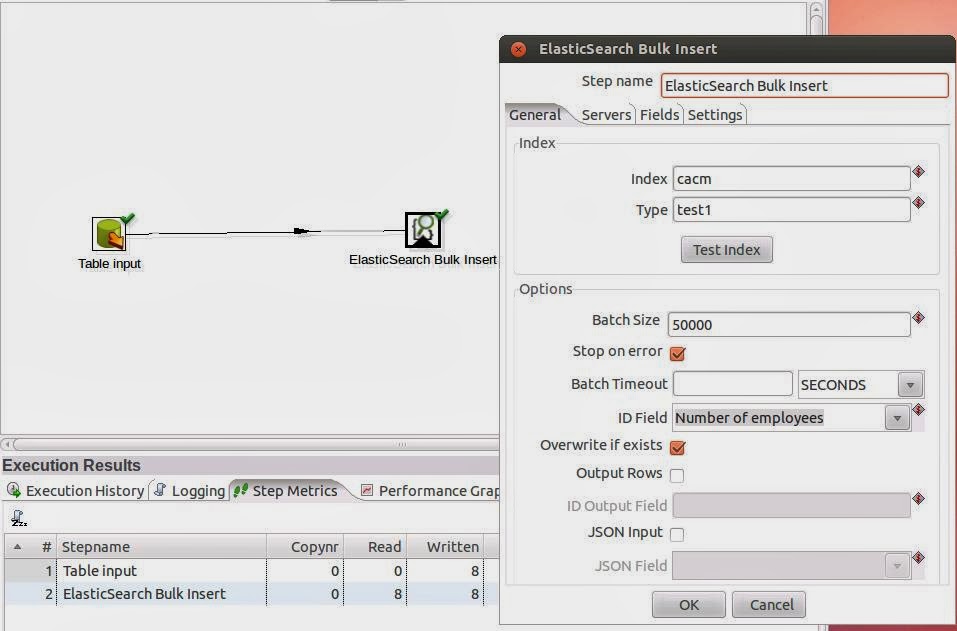Click the variable diamond beside ID Field dropdown
This screenshot has height=631, width=957.
916,410
